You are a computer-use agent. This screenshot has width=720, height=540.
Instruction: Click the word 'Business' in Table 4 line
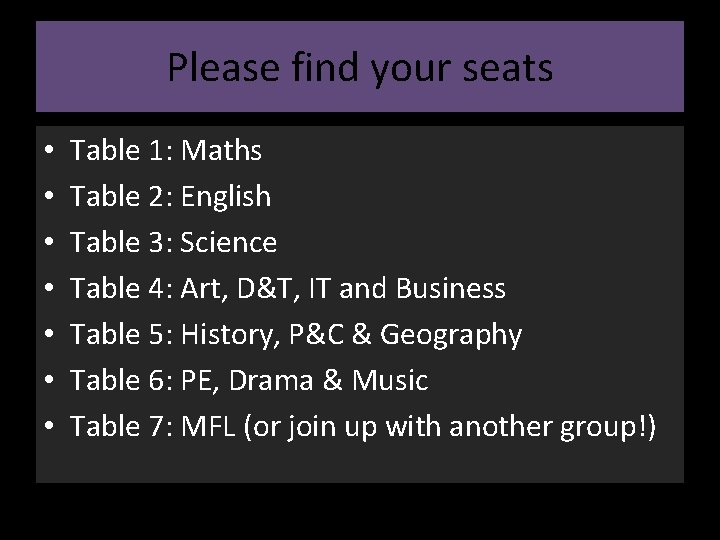[451, 289]
